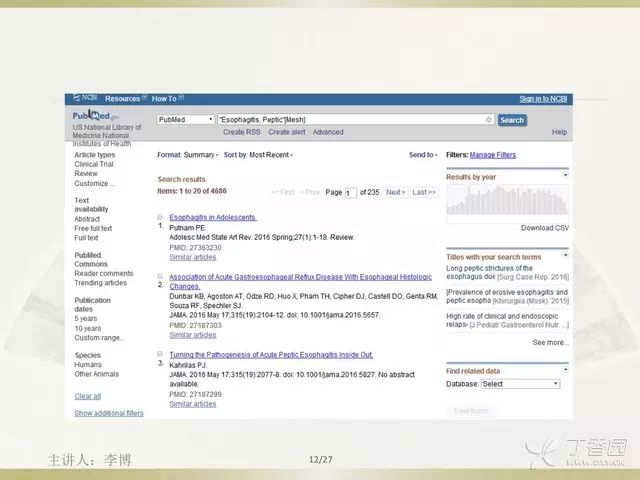Open the PubMed database dropdown
This screenshot has height=480, width=640.
coord(186,120)
